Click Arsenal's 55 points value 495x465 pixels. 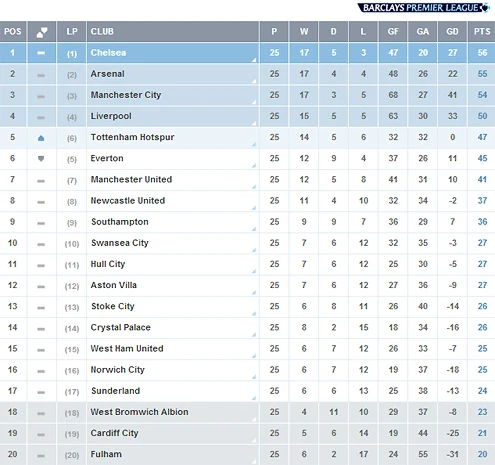point(482,74)
